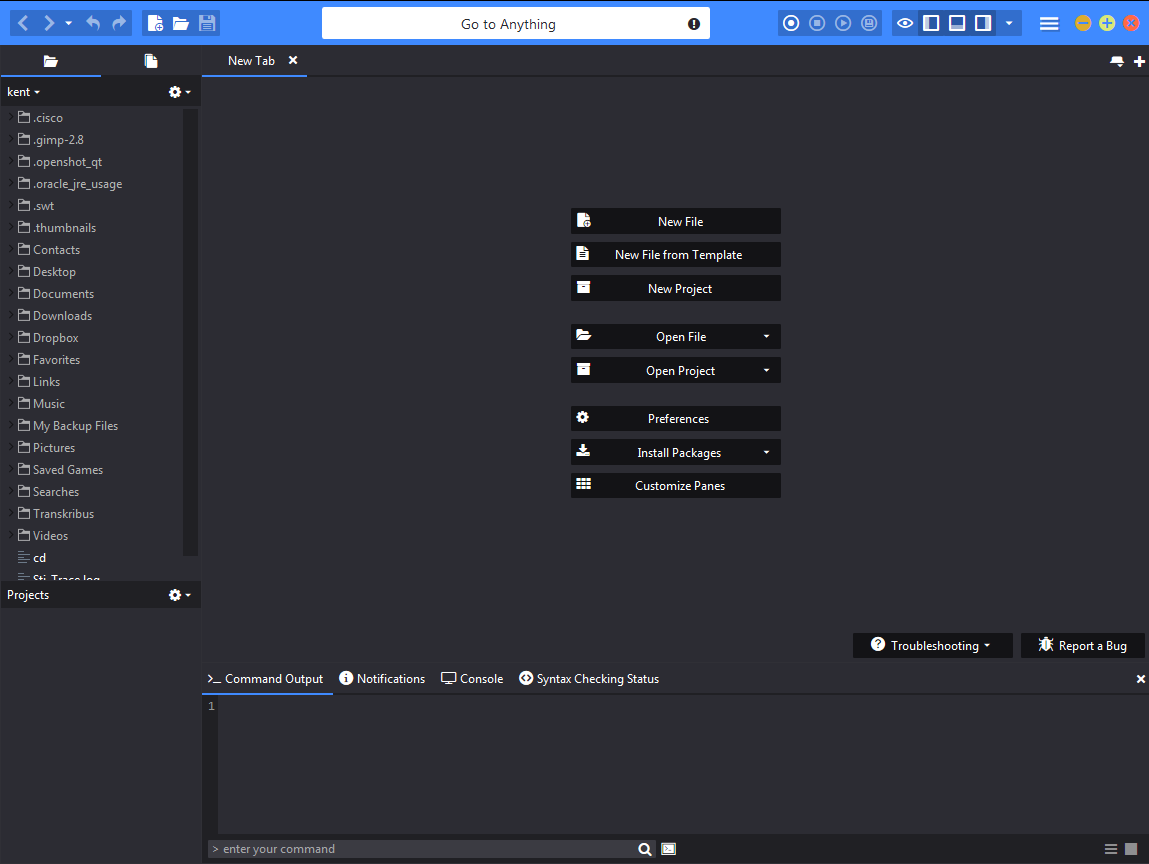Expand the Open File dropdown arrow
Viewport: 1149px width, 864px height.
click(x=767, y=337)
